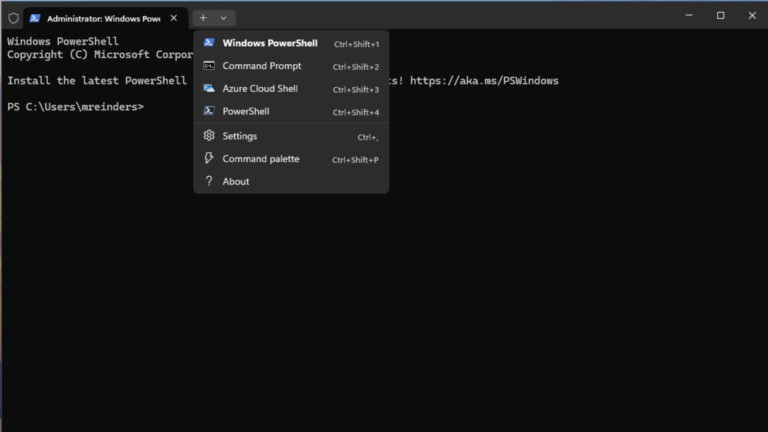This screenshot has width=768, height=432.
Task: Click the administrator shield icon in title bar
Action: 13,18
